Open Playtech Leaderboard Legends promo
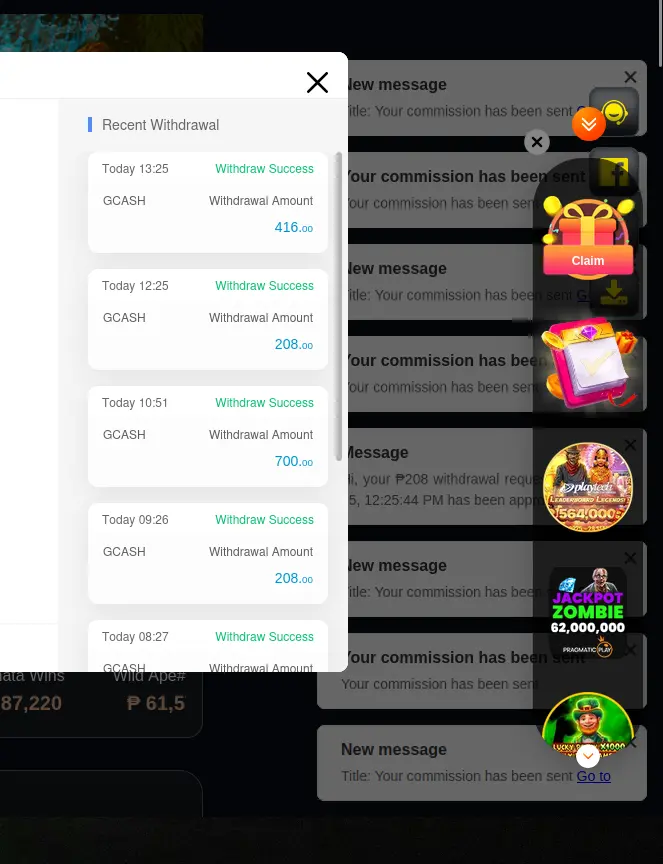Viewport: 663px width, 864px height. click(588, 487)
